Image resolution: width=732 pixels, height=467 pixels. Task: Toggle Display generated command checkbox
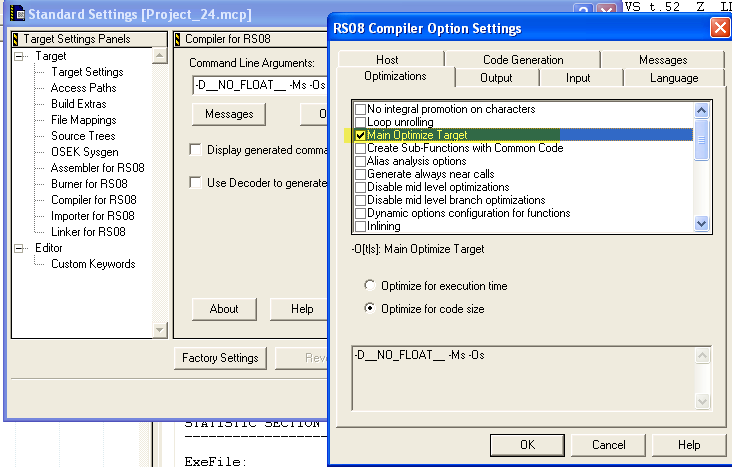195,149
